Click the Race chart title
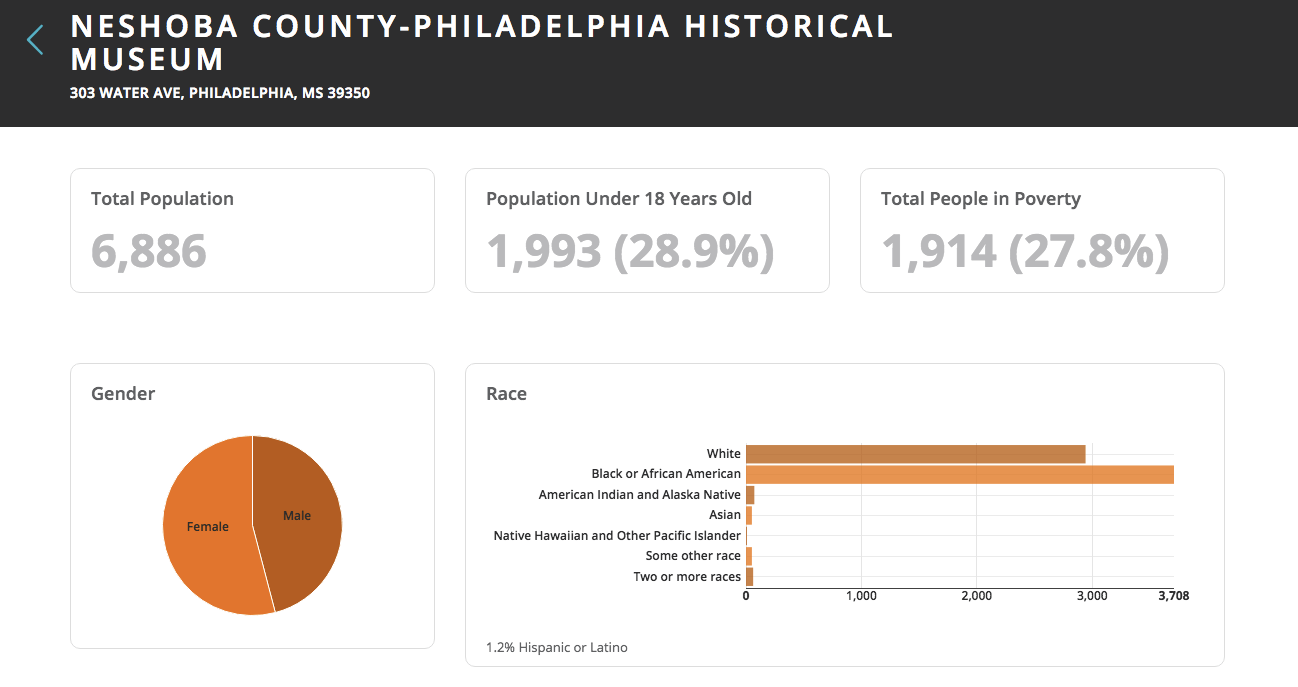Screen dimensions: 1298x687 506,394
